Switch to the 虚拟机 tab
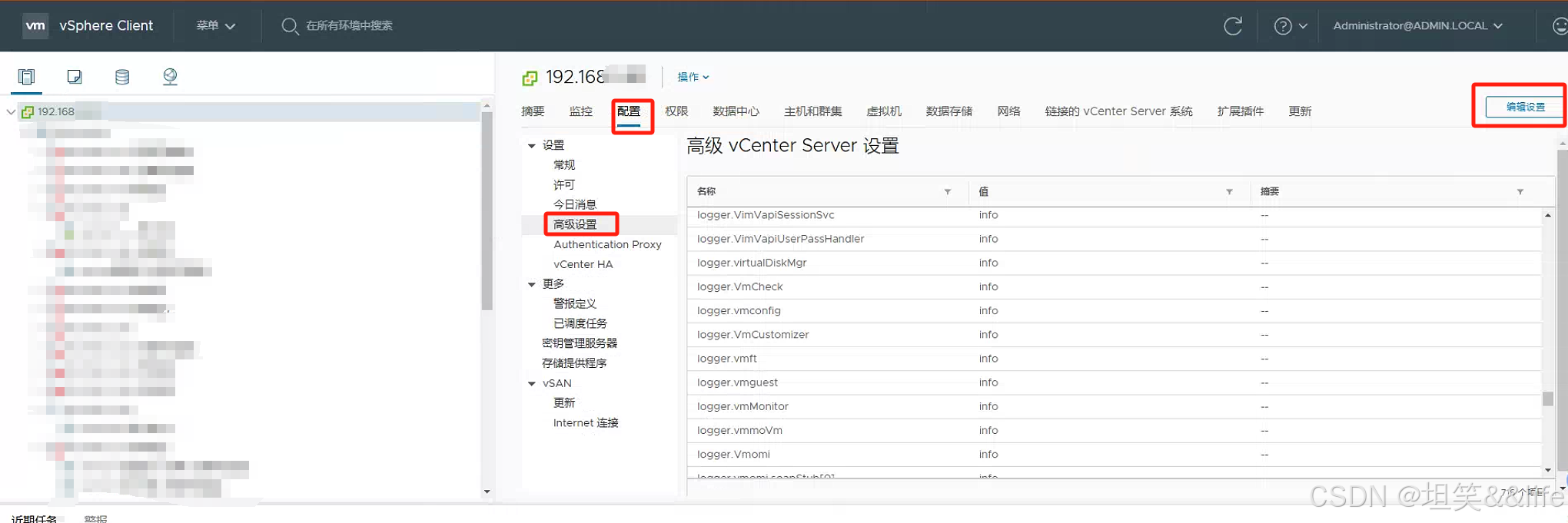This screenshot has height=523, width=1568. tap(884, 111)
